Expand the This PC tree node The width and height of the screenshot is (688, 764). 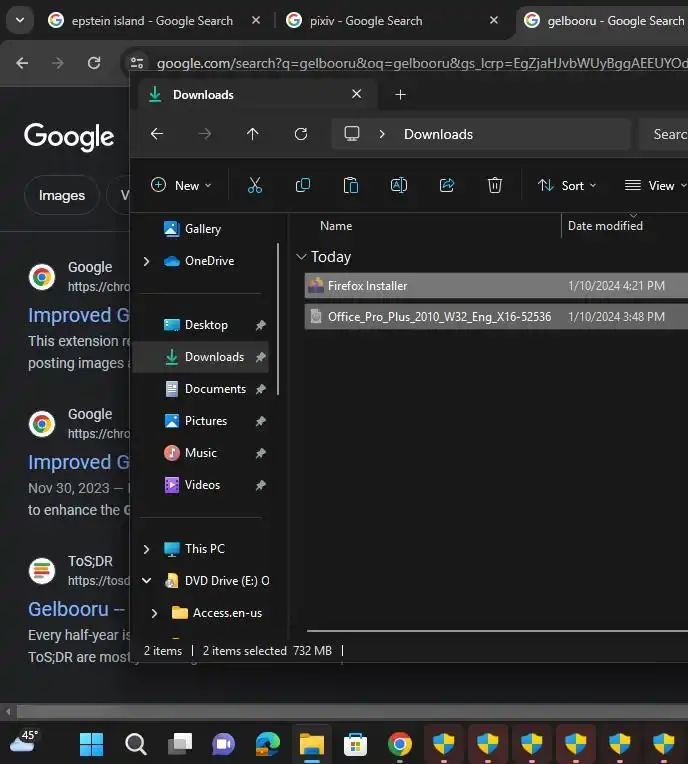click(x=146, y=549)
